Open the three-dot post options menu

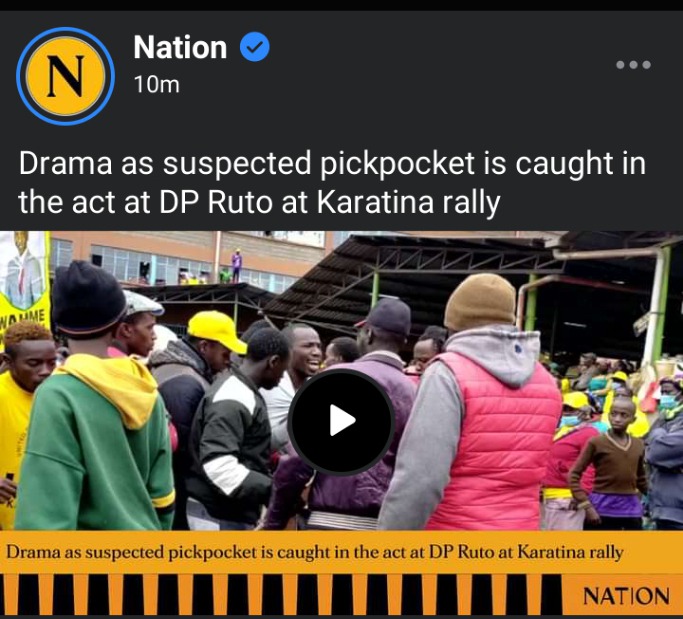pos(633,65)
